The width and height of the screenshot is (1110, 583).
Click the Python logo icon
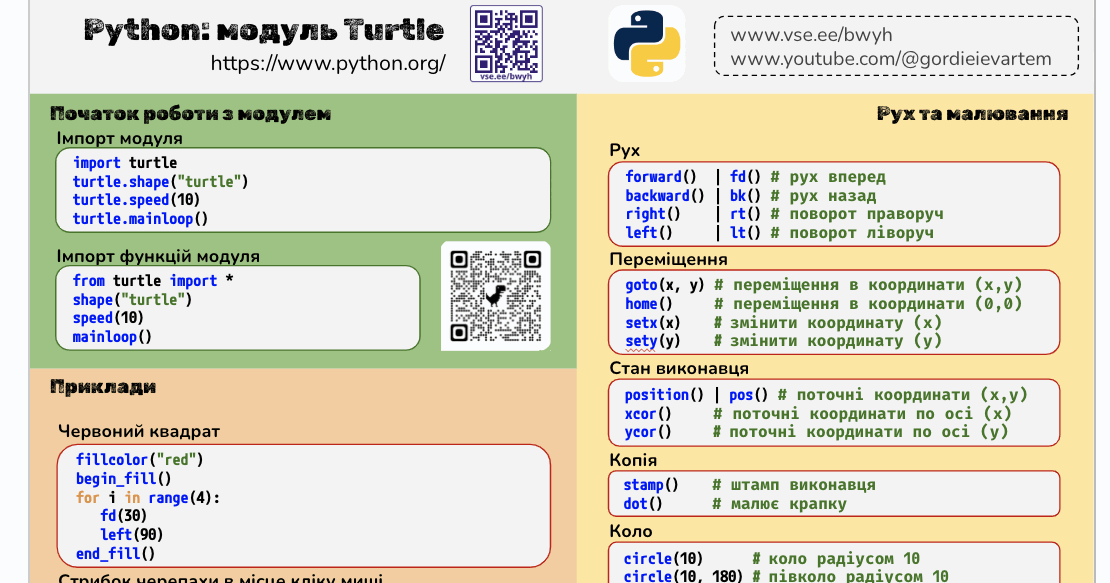tap(645, 45)
